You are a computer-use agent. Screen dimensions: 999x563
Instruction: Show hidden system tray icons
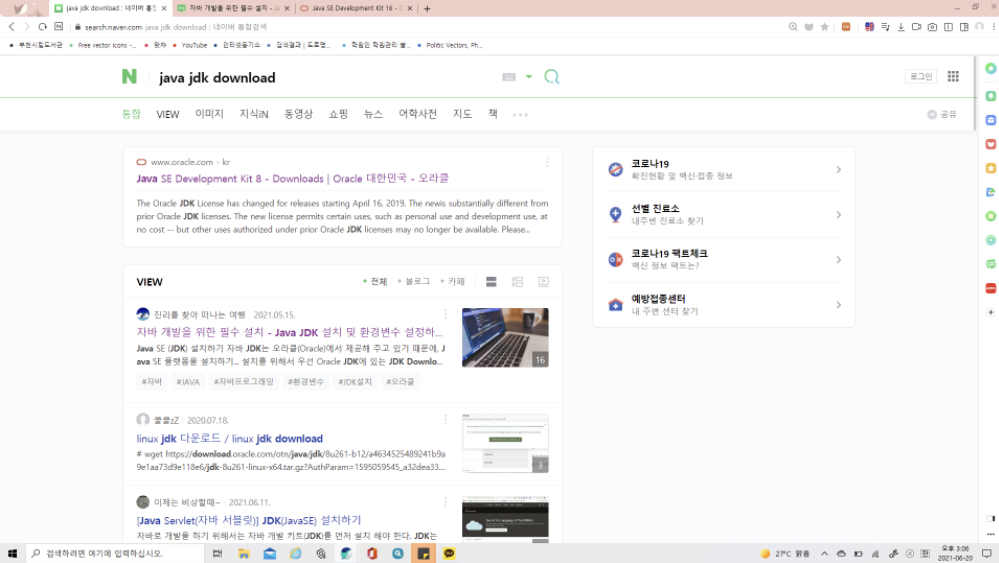point(824,553)
